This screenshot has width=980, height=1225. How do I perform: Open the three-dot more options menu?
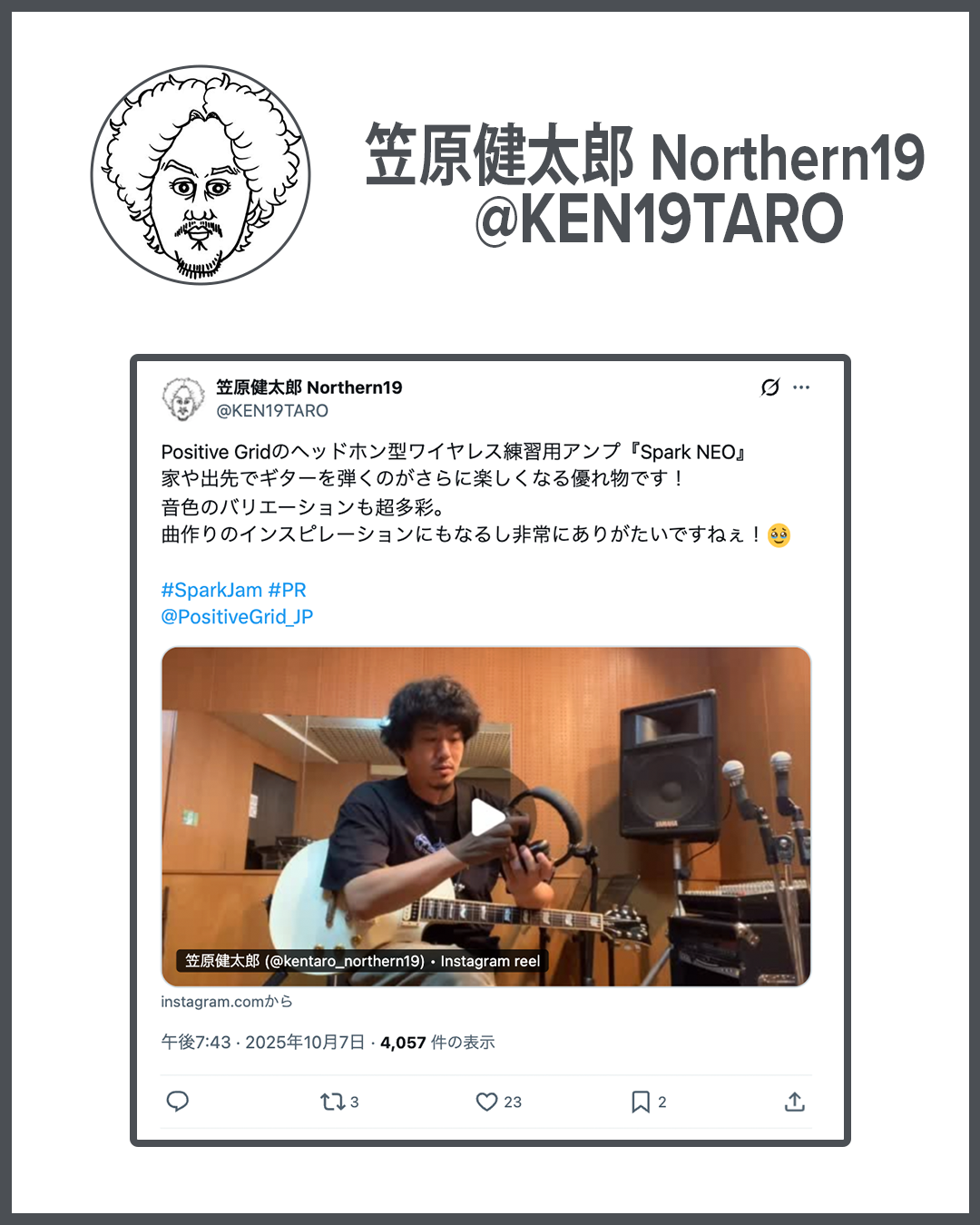(x=801, y=387)
